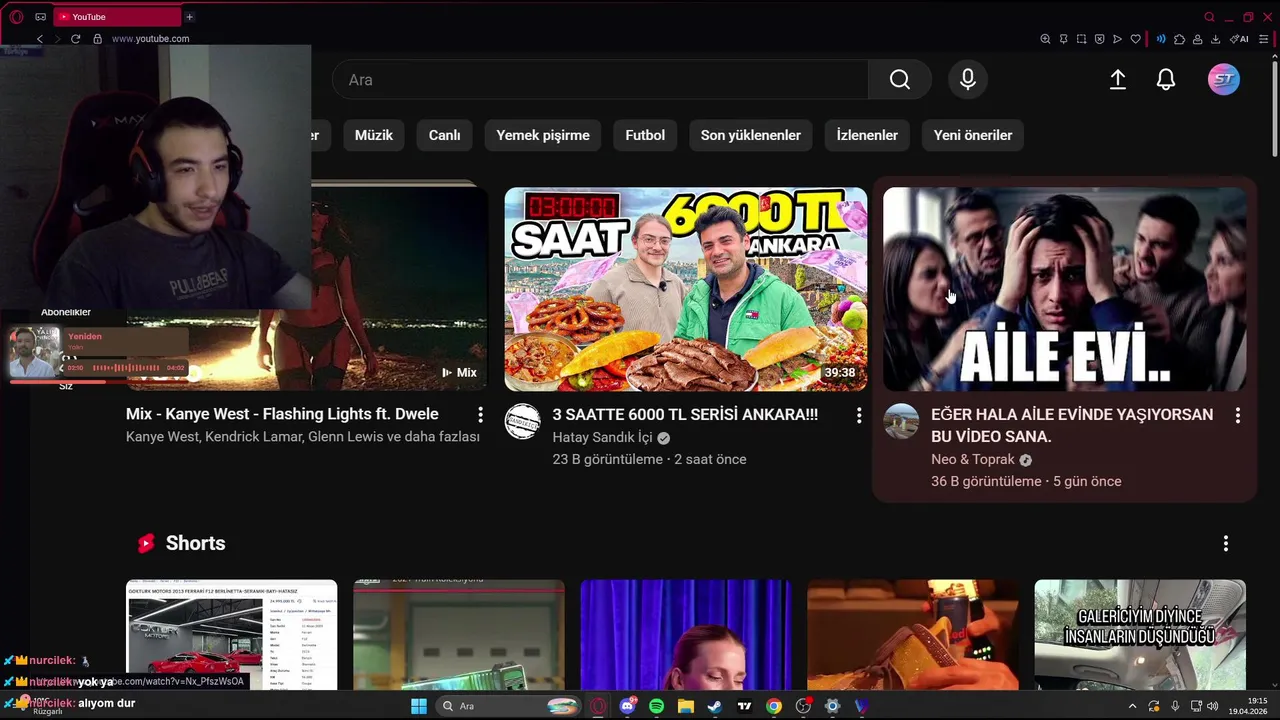Image resolution: width=1280 pixels, height=720 pixels.
Task: Click the Opera logo menu button
Action: pyautogui.click(x=16, y=16)
